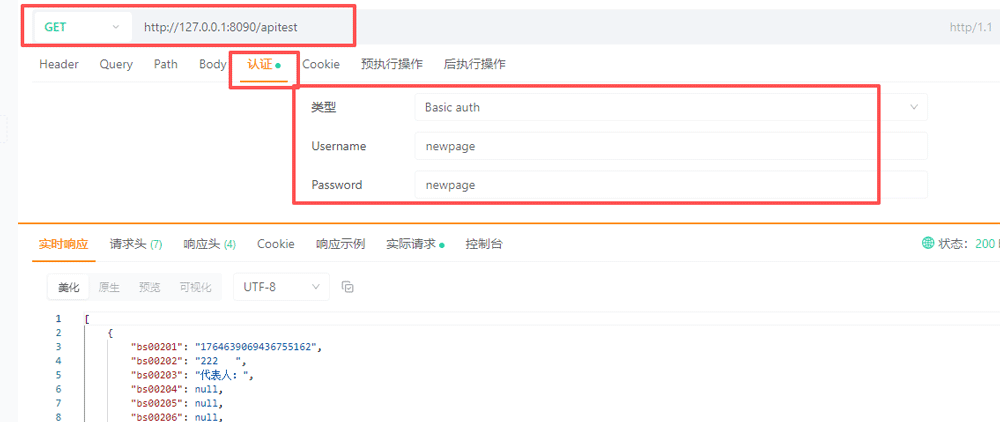Open the Body tab

tap(212, 64)
